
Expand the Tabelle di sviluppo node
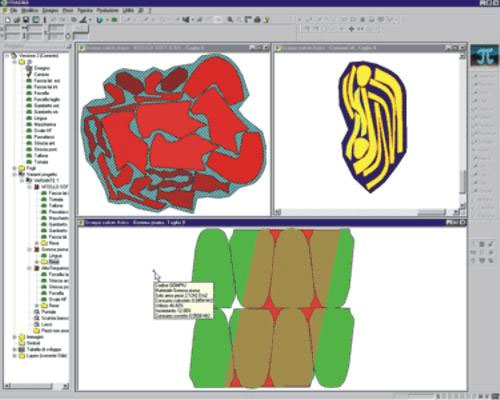point(15,350)
